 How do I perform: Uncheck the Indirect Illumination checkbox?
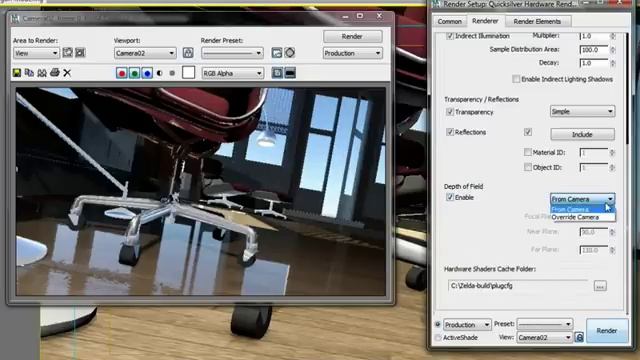[450, 36]
